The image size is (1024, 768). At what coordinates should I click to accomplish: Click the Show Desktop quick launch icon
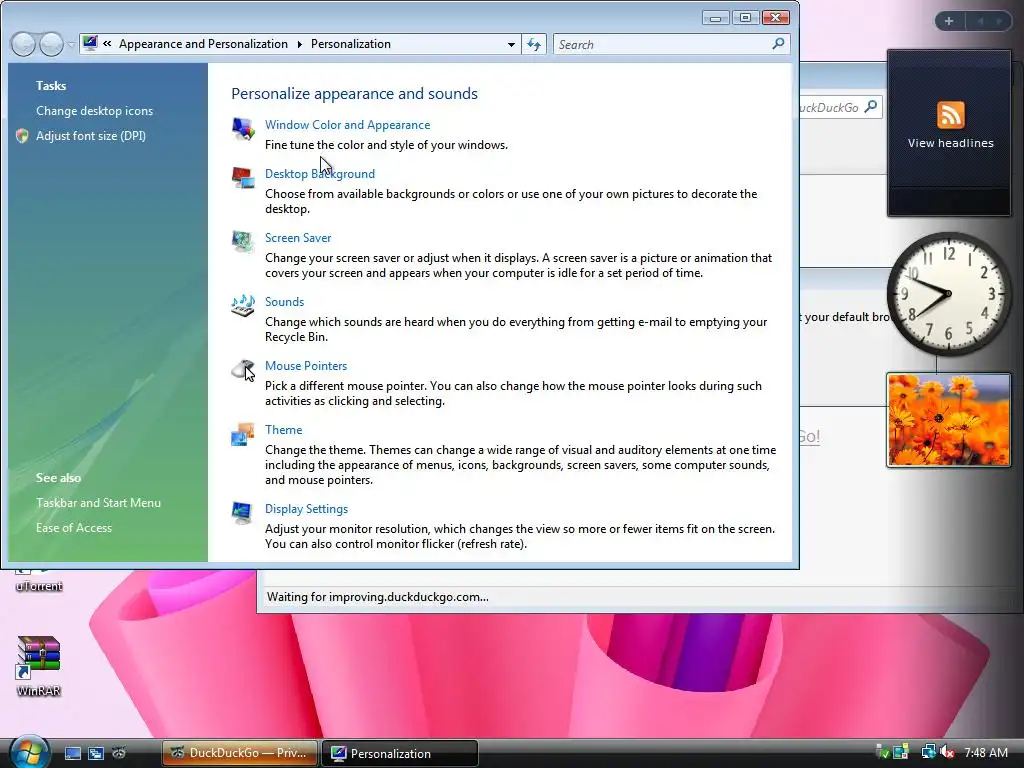[72, 753]
